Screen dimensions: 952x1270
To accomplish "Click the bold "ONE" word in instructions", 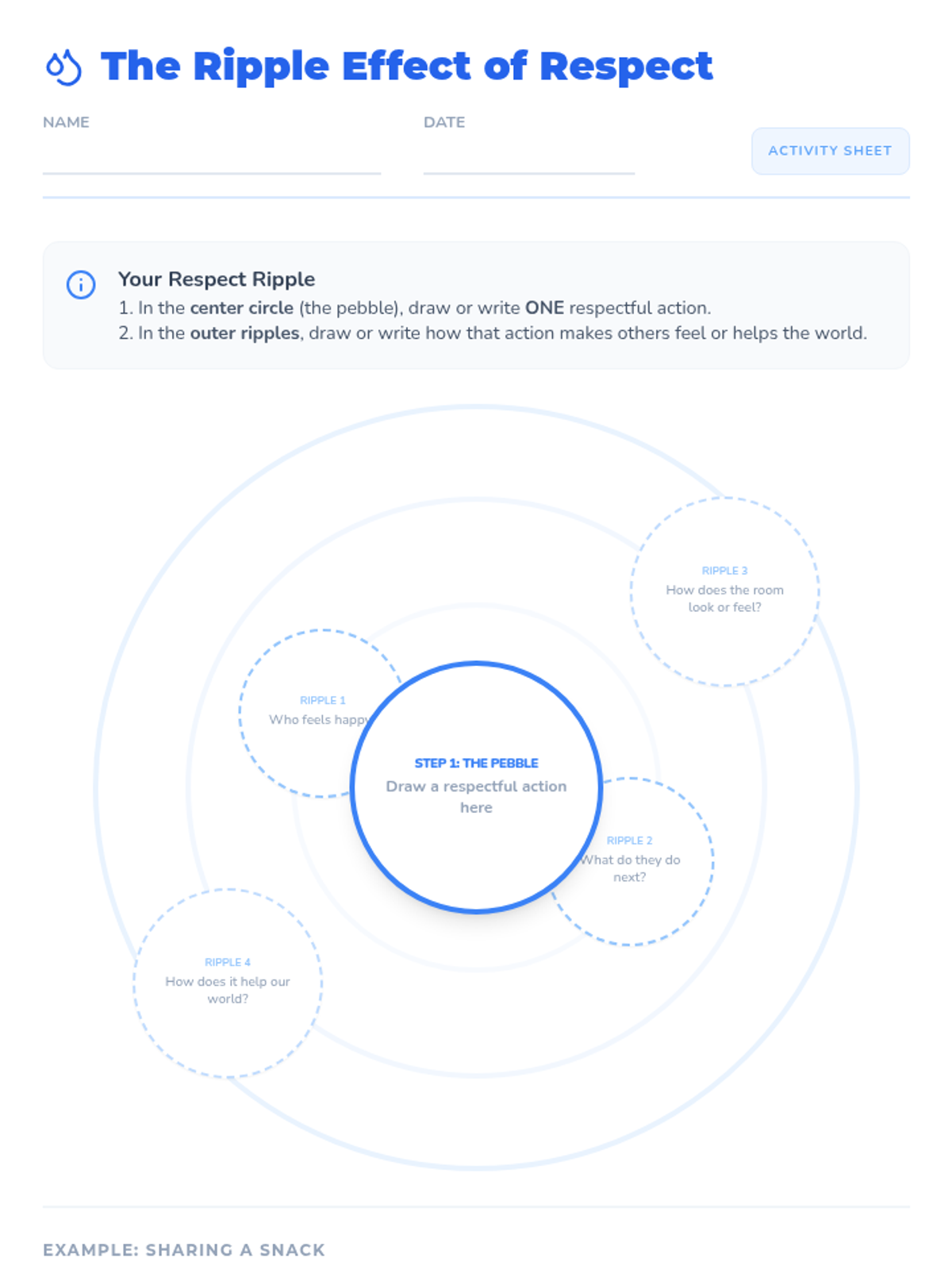I will [x=544, y=308].
